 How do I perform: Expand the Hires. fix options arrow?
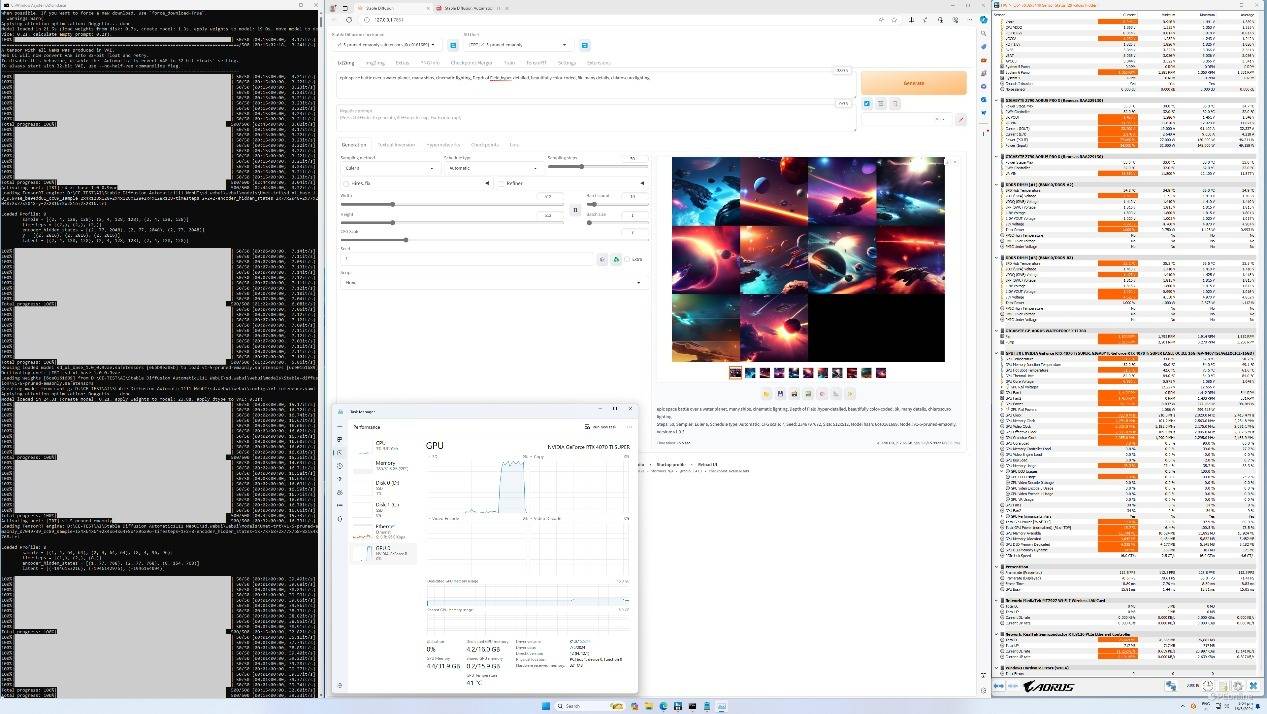pyautogui.click(x=487, y=183)
